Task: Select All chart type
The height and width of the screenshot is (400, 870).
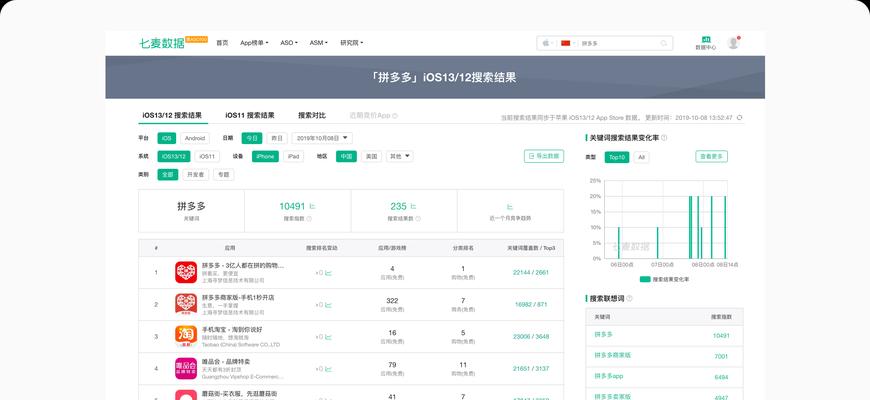Action: [641, 157]
